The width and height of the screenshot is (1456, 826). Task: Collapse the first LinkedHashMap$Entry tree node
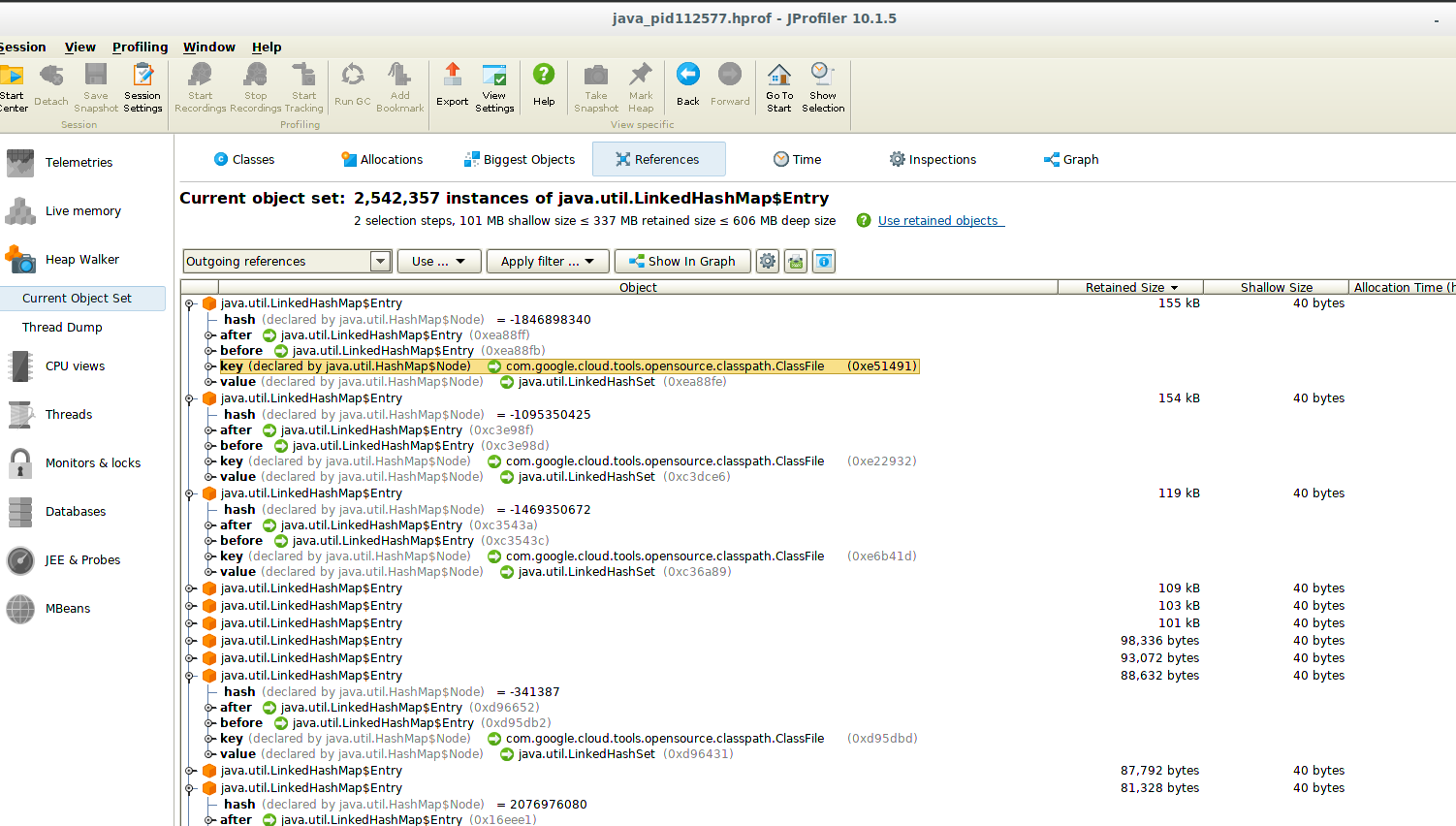pyautogui.click(x=190, y=302)
